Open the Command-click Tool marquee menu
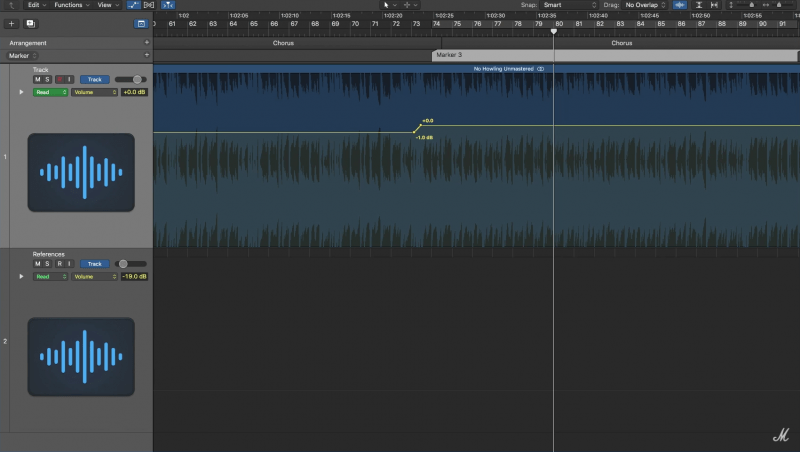This screenshot has width=800, height=452. [410, 5]
